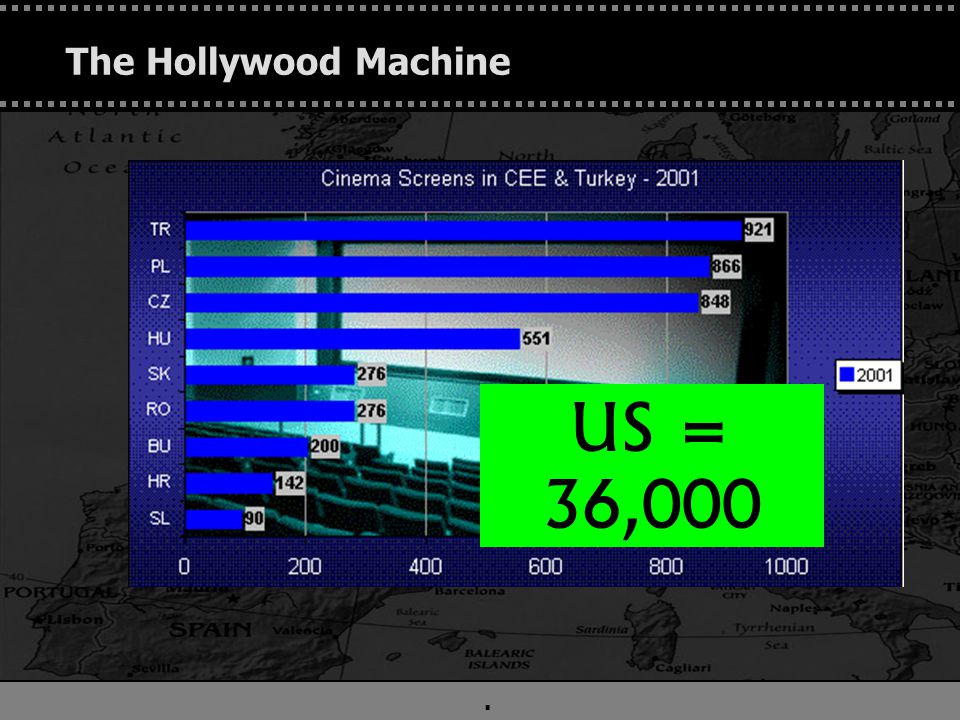Click the 2001 legend text
Viewport: 960px width, 720px height.
point(875,375)
